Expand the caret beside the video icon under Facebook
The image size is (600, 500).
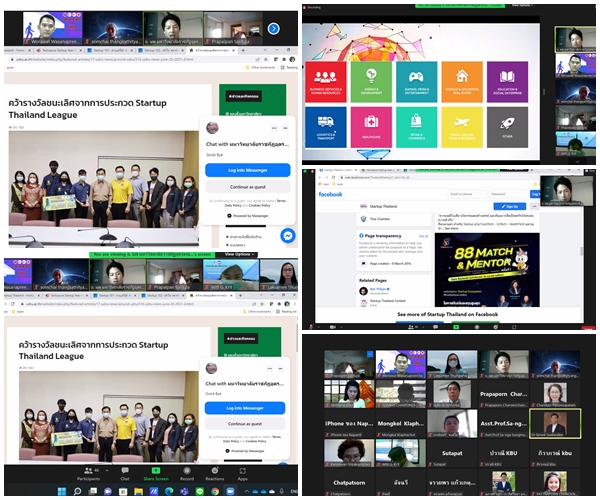point(340,327)
